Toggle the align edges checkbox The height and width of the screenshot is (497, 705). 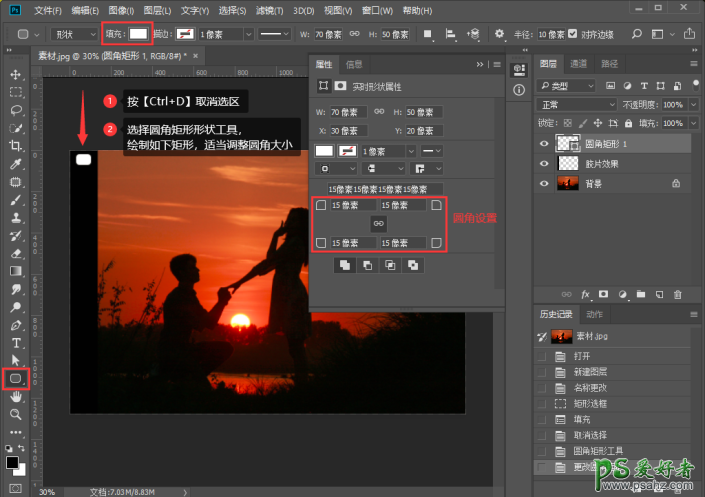tap(572, 34)
